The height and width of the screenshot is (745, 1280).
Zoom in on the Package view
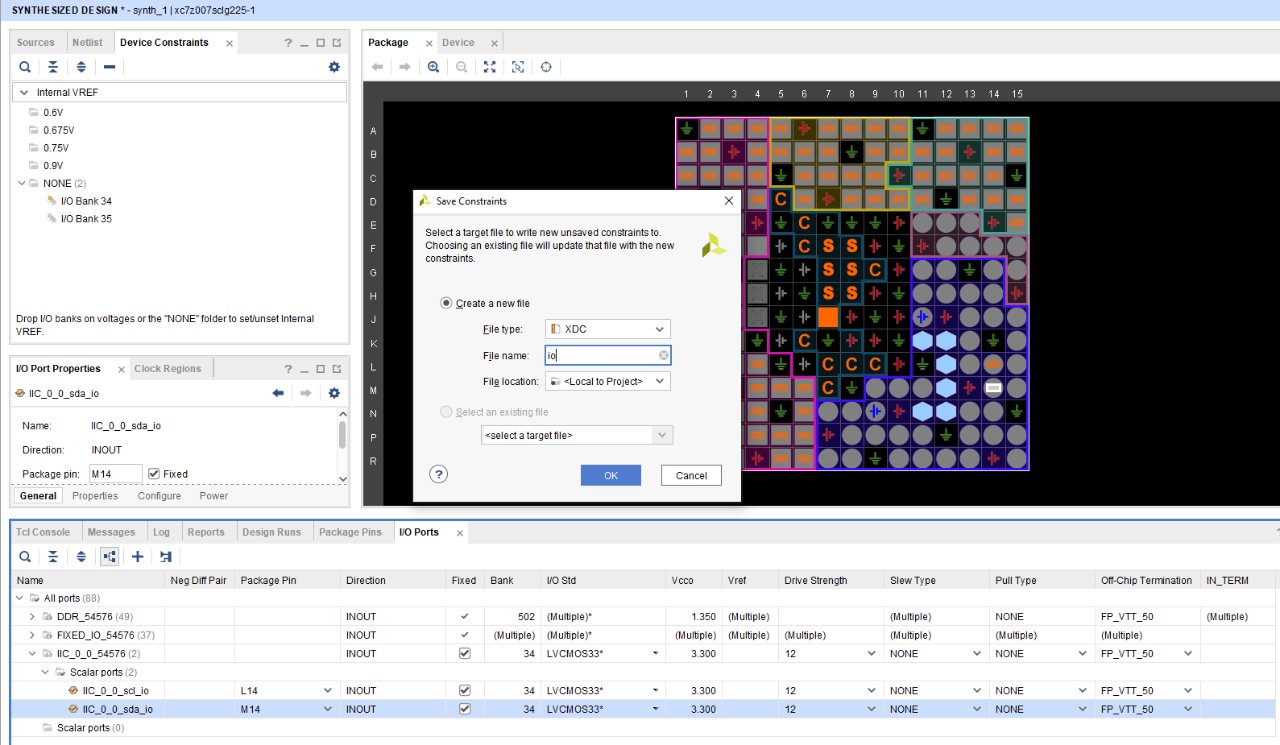tap(433, 67)
